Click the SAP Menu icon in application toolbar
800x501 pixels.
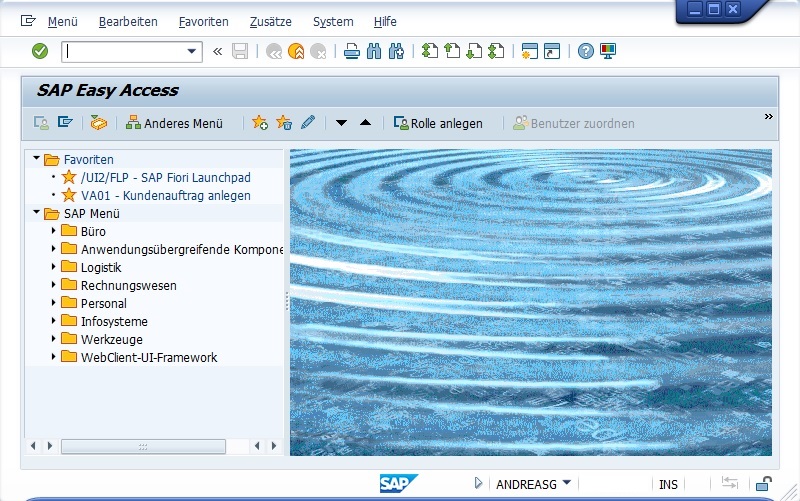coord(65,122)
